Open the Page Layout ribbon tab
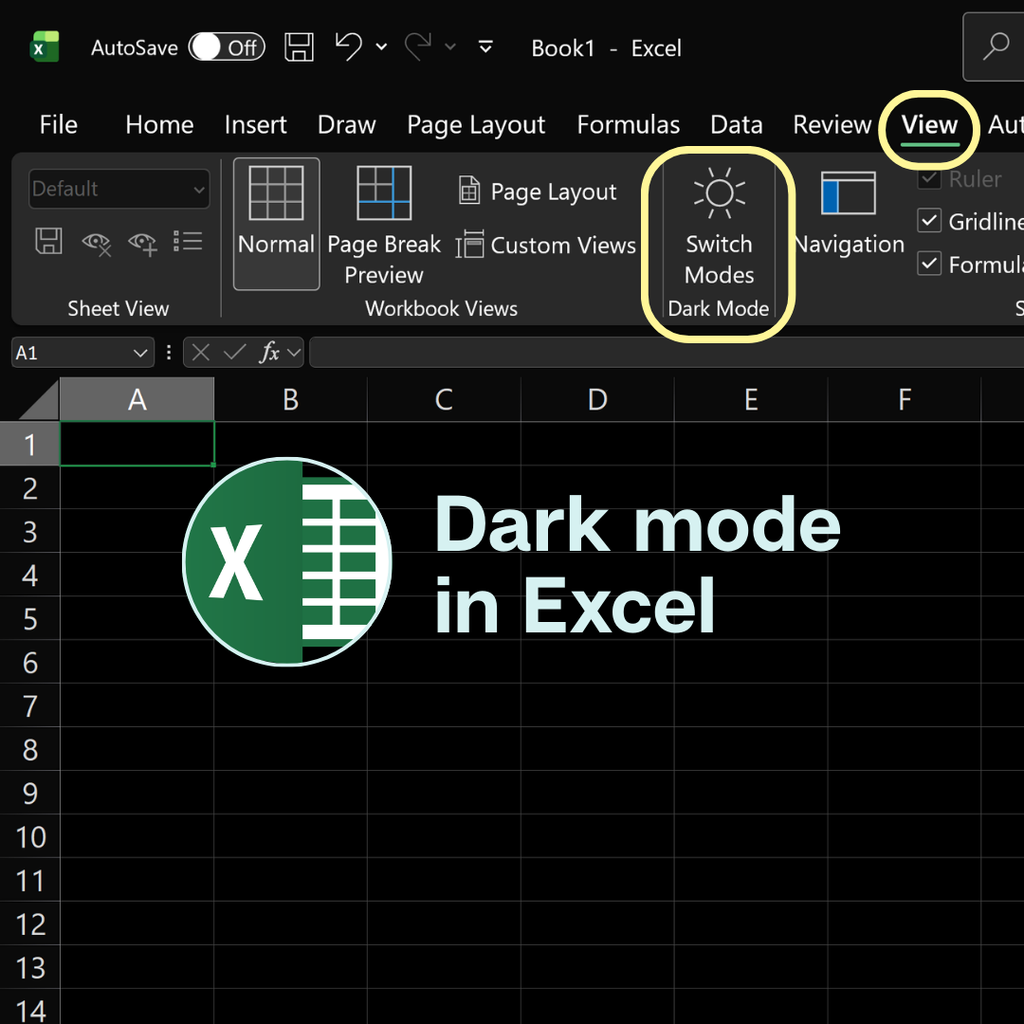The height and width of the screenshot is (1024, 1024). [476, 125]
